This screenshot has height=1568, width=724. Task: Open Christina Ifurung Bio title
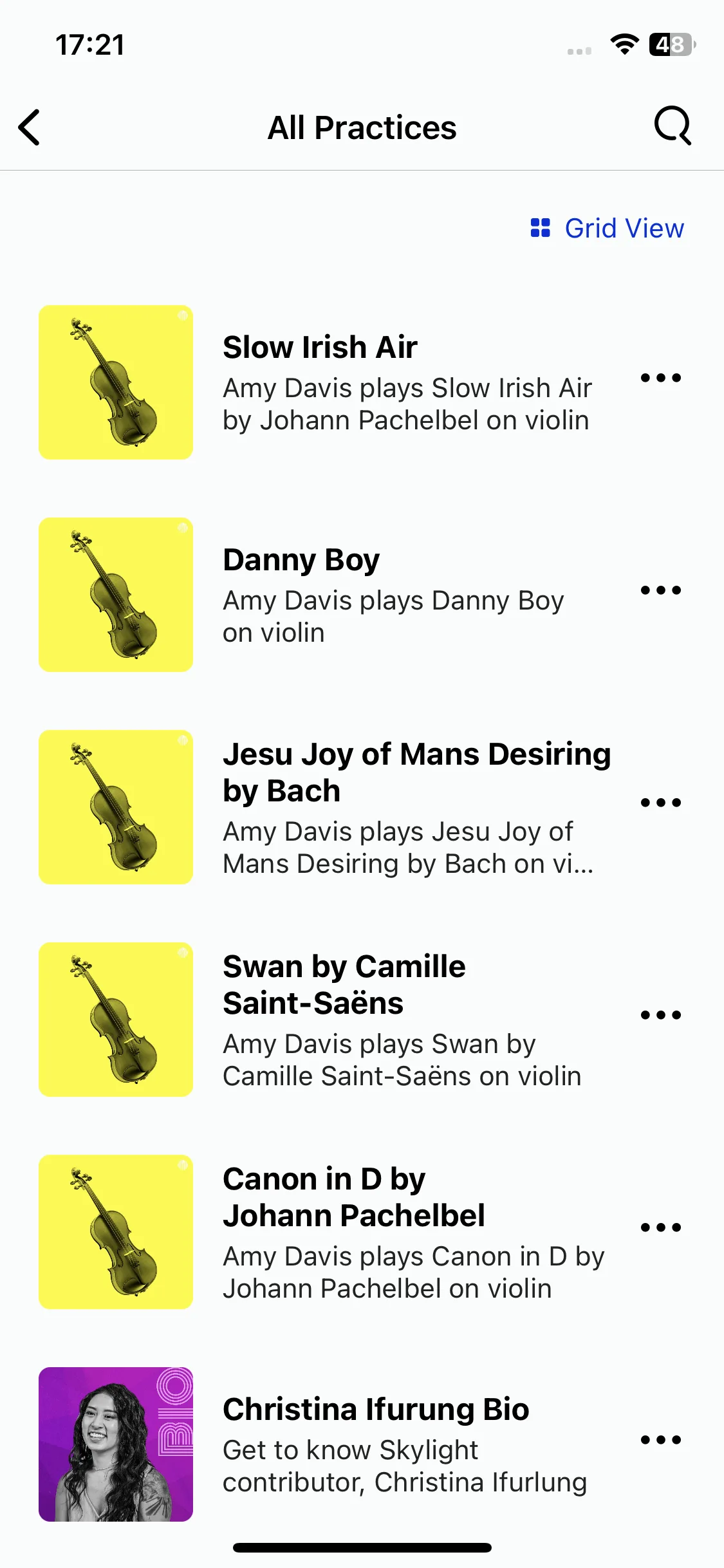coord(376,1410)
